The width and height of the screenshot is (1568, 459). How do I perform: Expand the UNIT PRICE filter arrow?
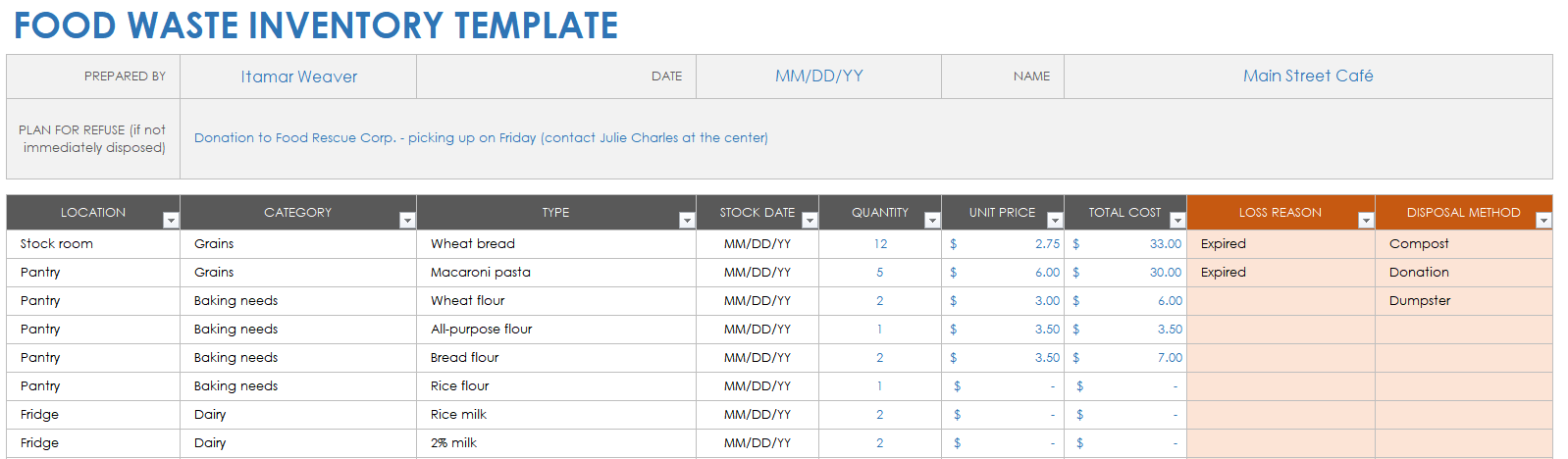click(1055, 221)
